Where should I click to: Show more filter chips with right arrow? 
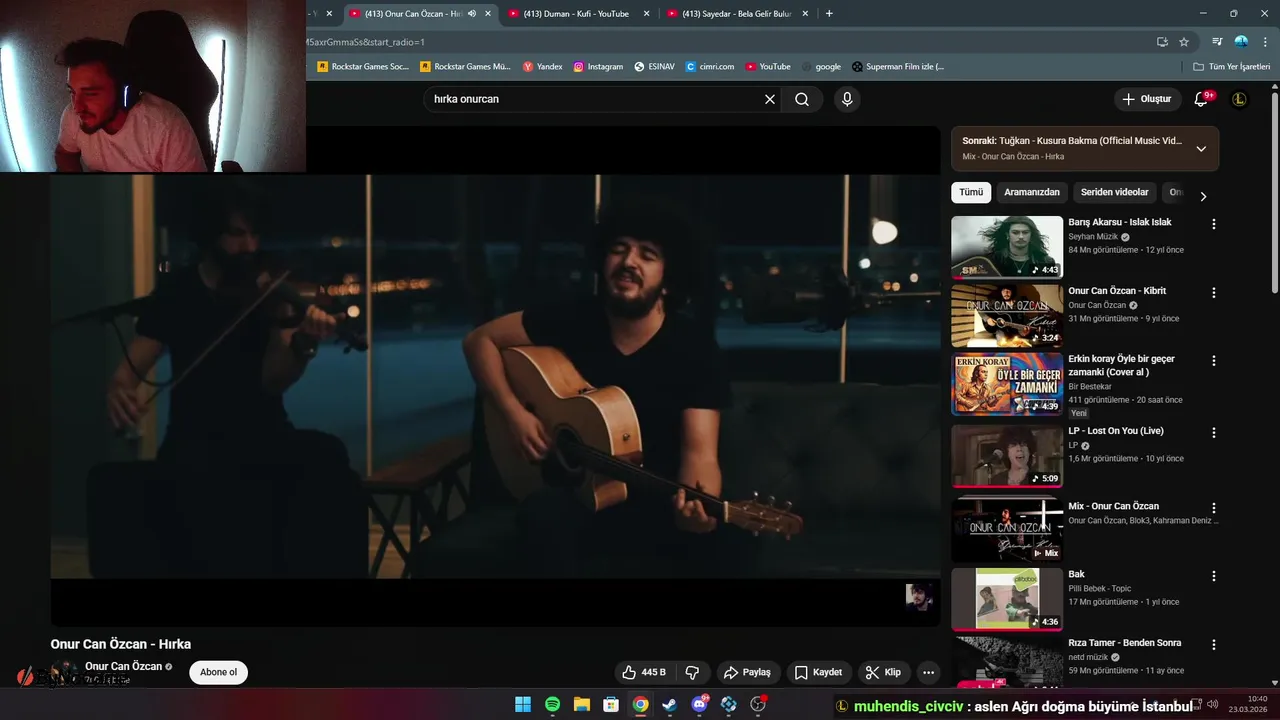(x=1203, y=196)
